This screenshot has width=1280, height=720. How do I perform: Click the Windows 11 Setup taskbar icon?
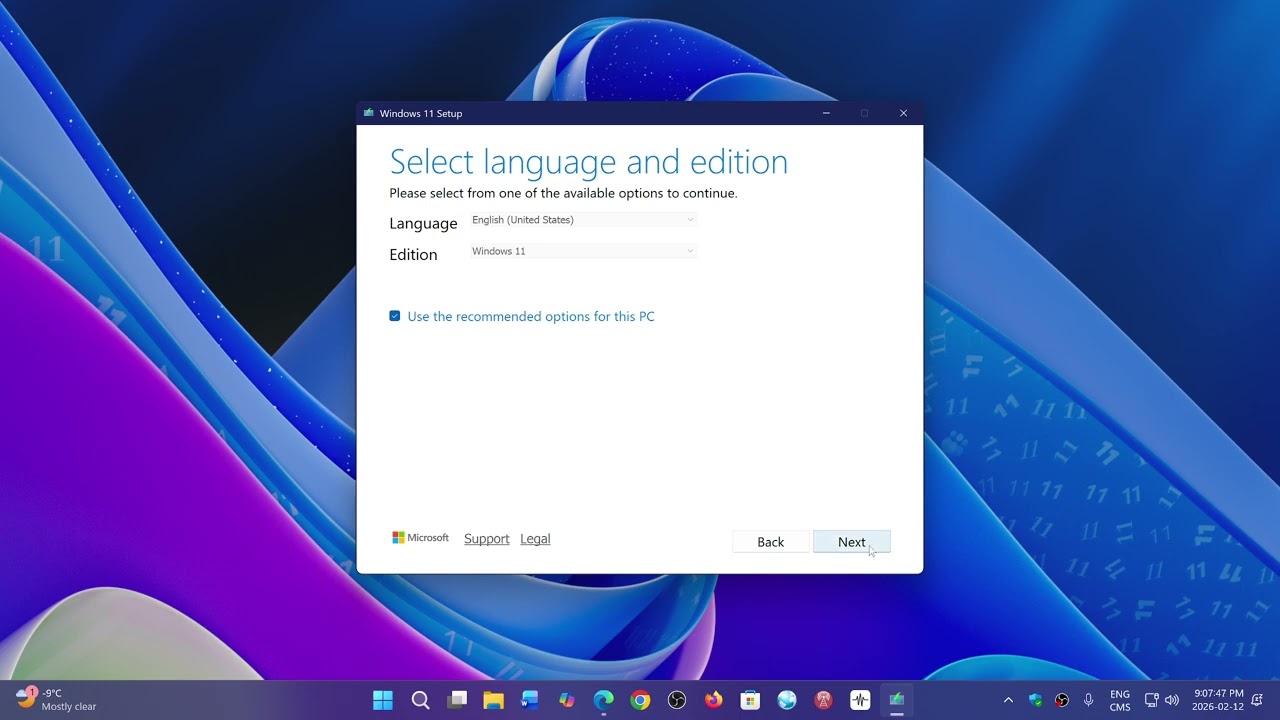[x=897, y=700]
